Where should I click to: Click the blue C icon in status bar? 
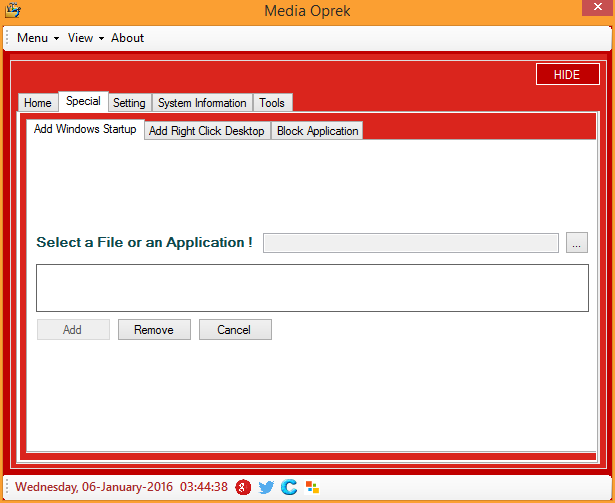(289, 487)
